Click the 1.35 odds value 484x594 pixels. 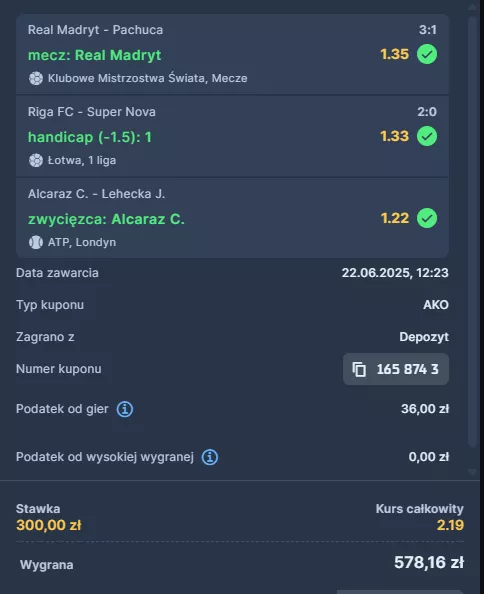click(x=395, y=54)
